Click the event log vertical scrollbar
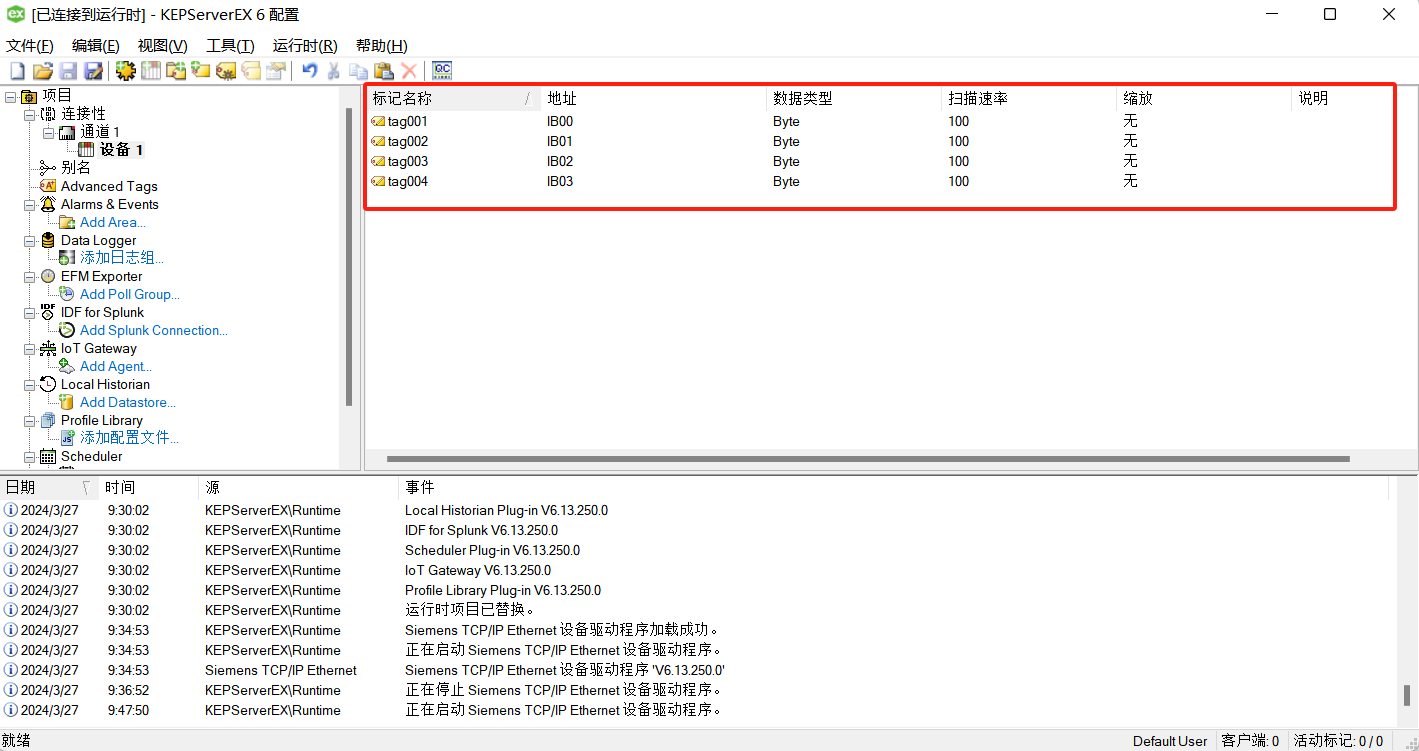The image size is (1419, 751). point(1407,695)
